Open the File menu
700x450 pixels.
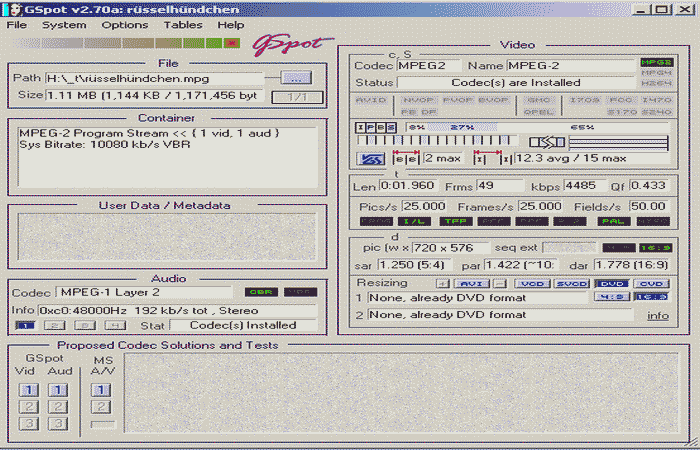(17, 24)
